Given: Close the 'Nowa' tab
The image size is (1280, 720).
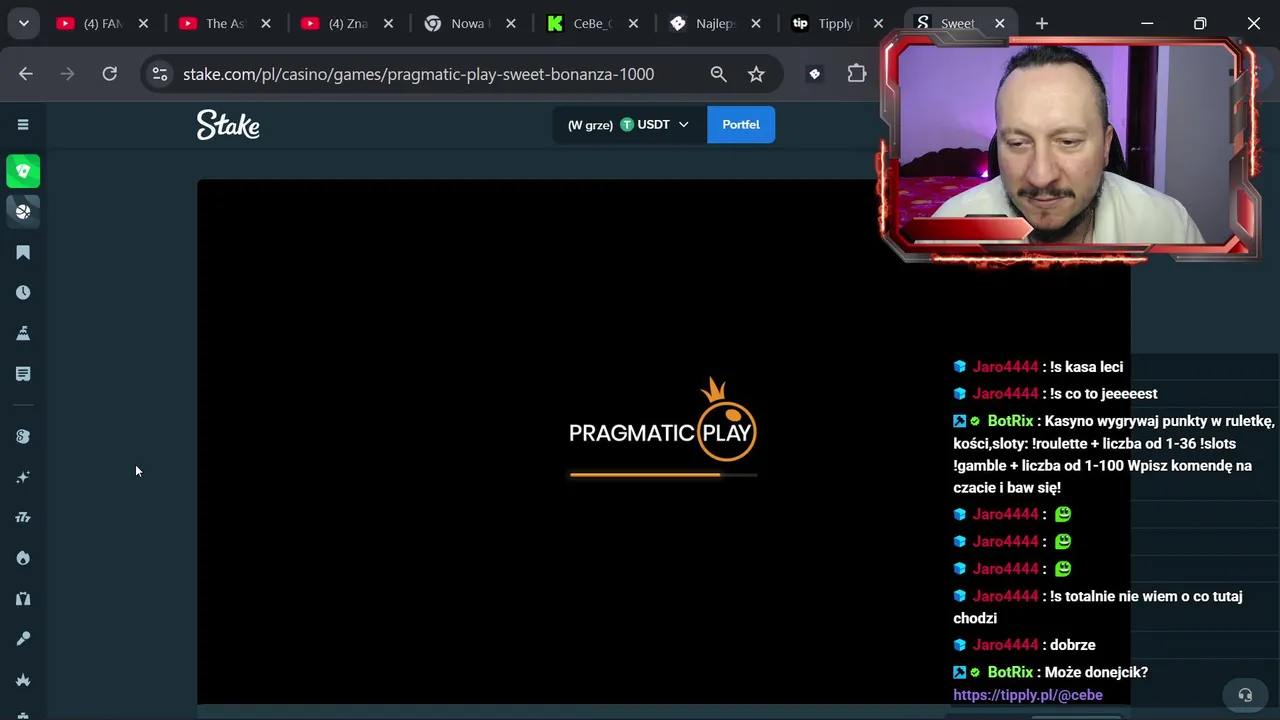Looking at the screenshot, I should pos(511,23).
